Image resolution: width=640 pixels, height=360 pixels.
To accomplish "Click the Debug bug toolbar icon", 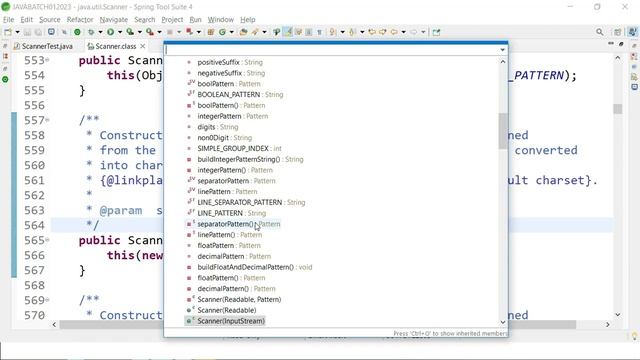I will pos(91,32).
